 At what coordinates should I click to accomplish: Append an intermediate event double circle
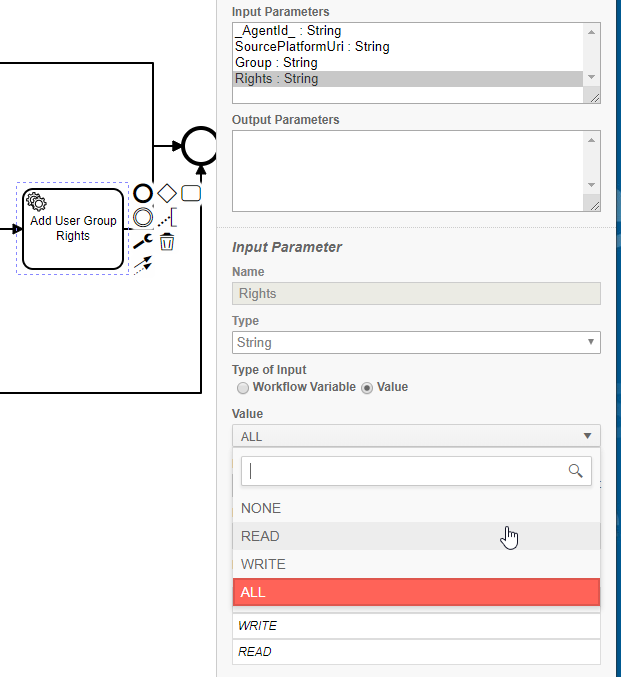point(143,217)
